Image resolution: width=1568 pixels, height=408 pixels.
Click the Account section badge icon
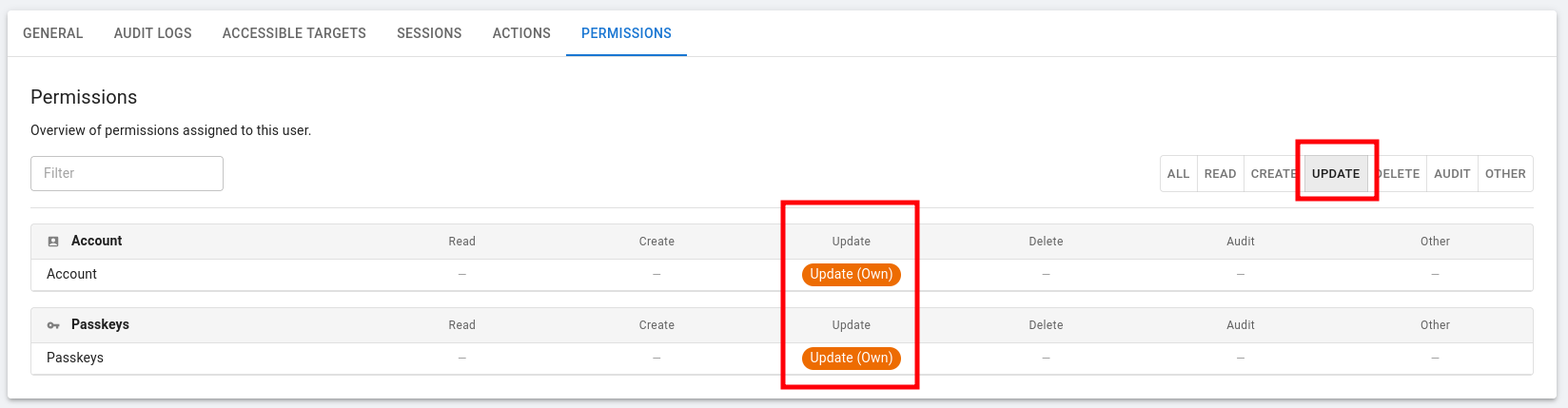[x=53, y=242]
